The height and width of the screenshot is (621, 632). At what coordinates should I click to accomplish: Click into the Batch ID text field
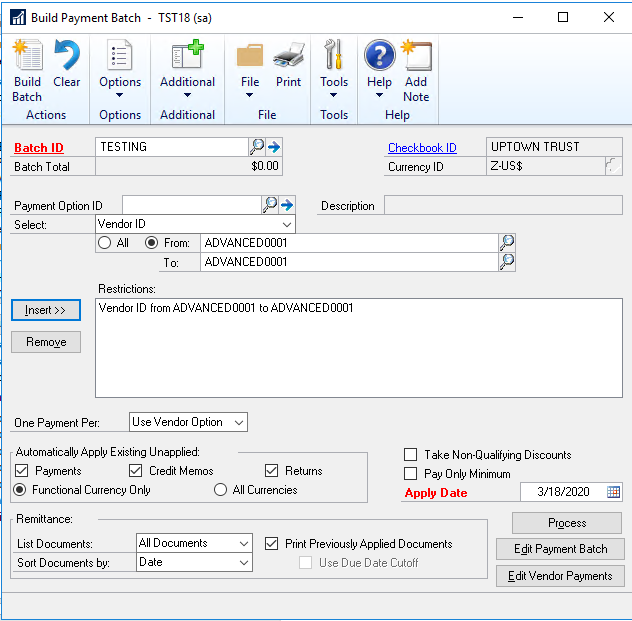pos(170,147)
